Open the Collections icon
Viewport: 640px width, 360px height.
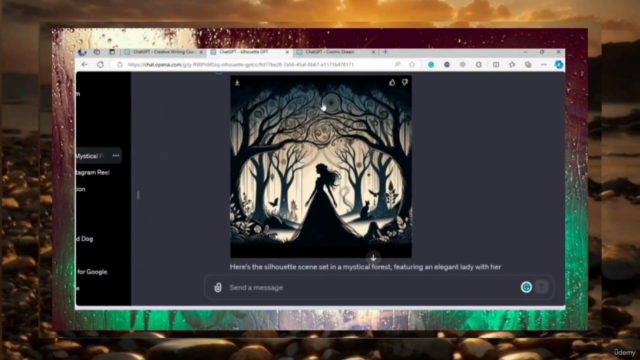pyautogui.click(x=528, y=64)
